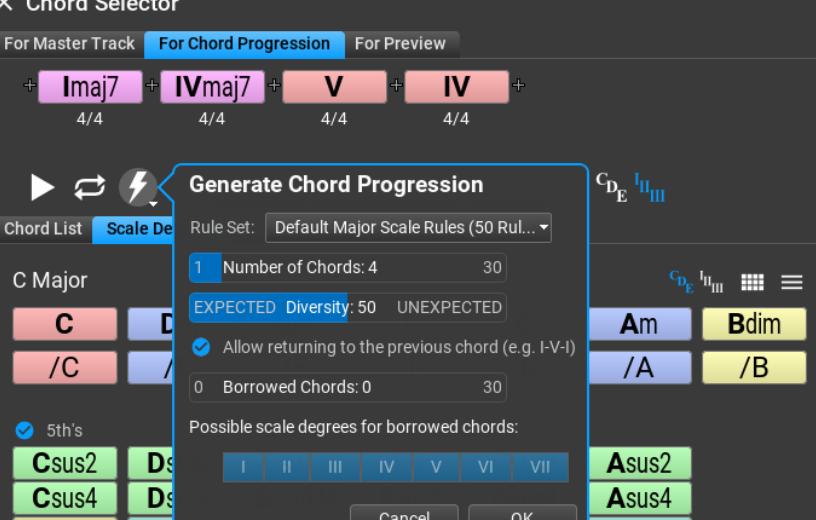Click the lightning generate progression icon

click(x=135, y=186)
